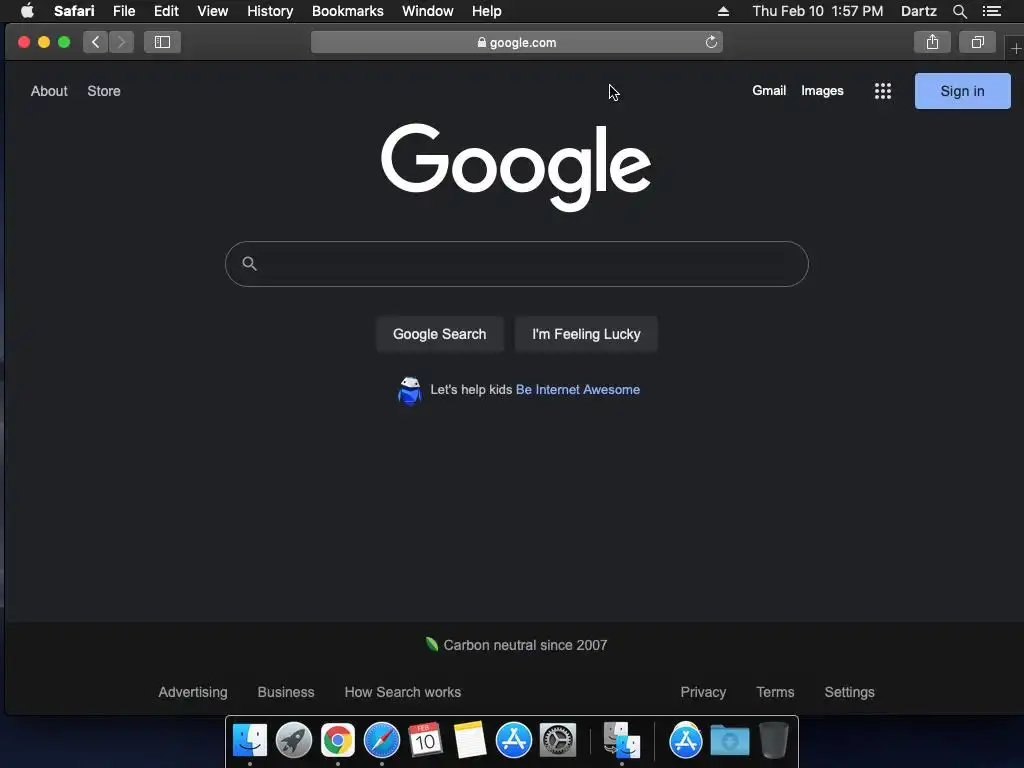This screenshot has width=1024, height=768.
Task: Open the Bookmarks menu
Action: 347,11
